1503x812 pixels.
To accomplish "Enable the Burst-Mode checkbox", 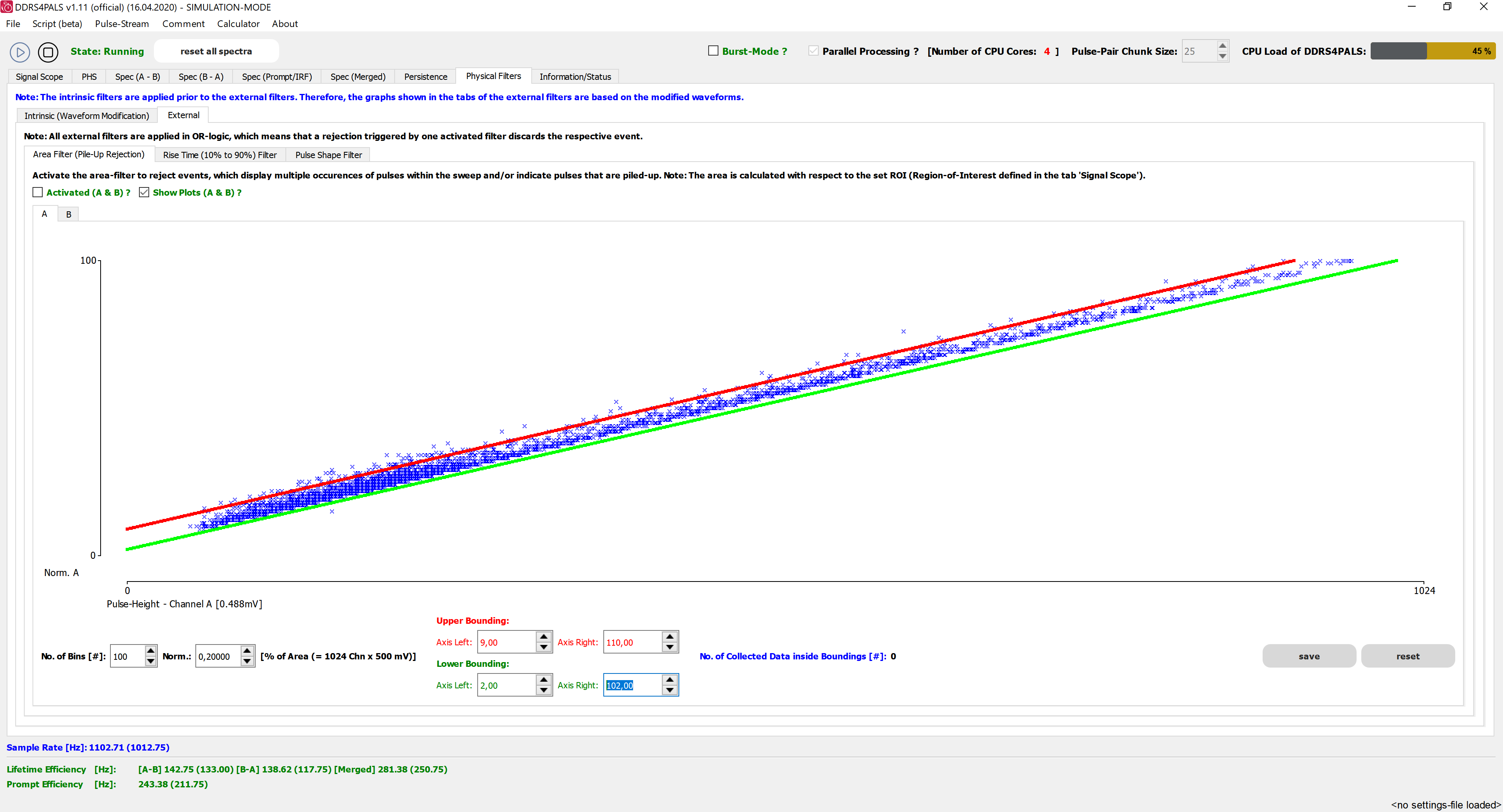I will coord(713,51).
